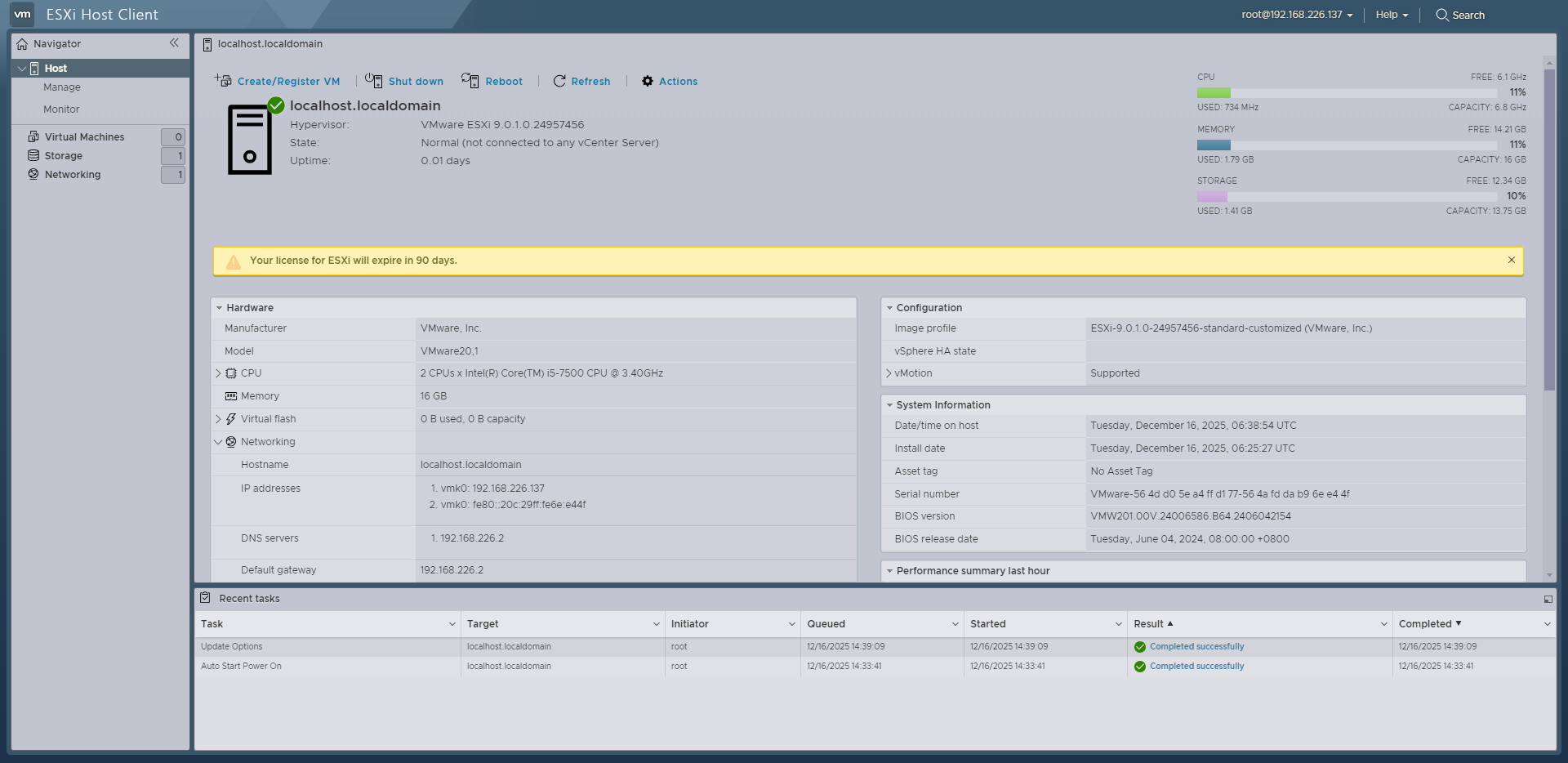The image size is (1568, 763).
Task: Expand the vMotion section
Action: 889,373
